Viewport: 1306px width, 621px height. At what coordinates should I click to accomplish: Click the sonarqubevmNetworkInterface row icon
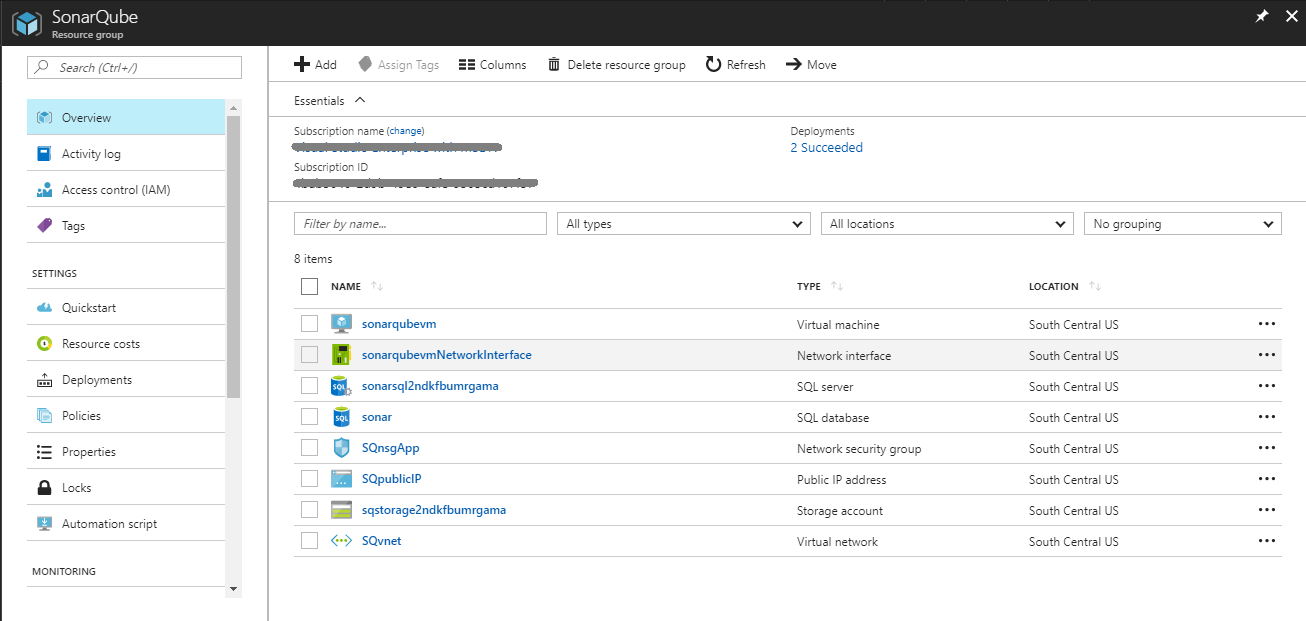[342, 355]
